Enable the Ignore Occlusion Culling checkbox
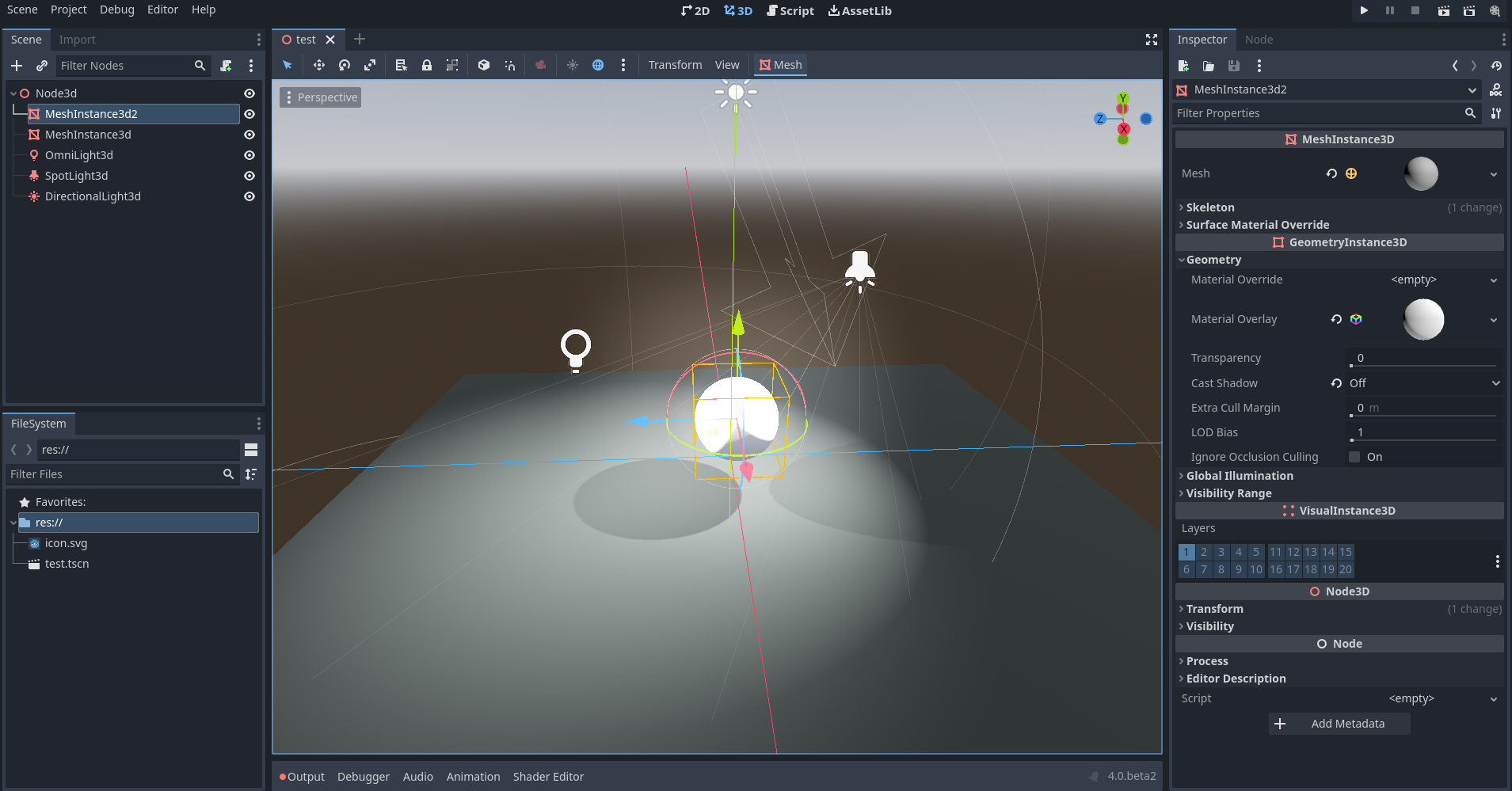The width and height of the screenshot is (1512, 791). click(1354, 457)
